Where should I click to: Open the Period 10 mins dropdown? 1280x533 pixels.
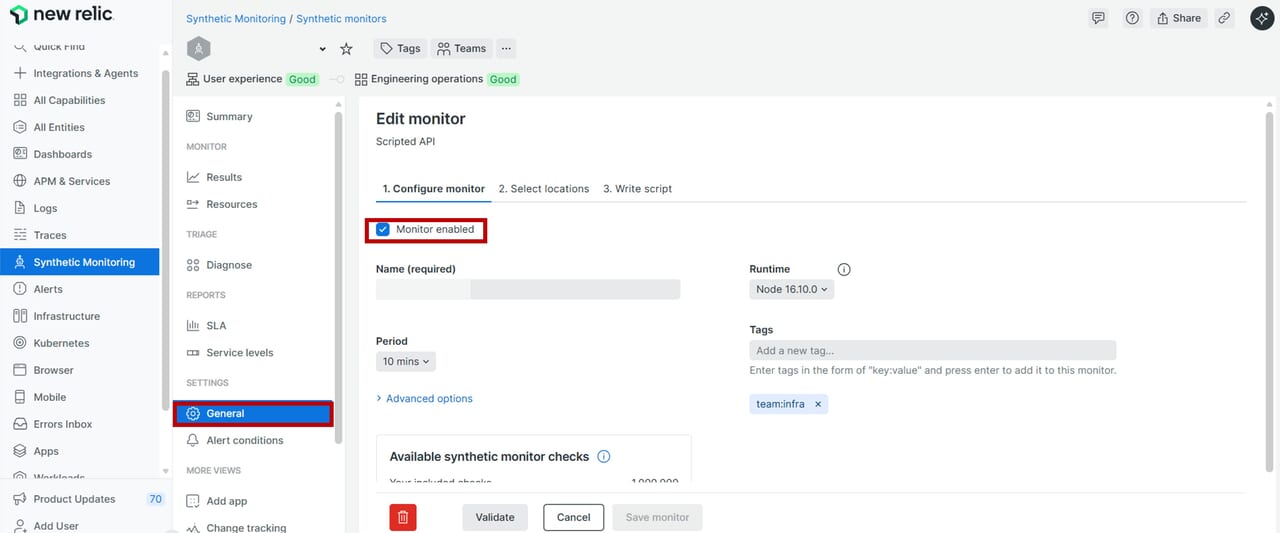point(406,362)
